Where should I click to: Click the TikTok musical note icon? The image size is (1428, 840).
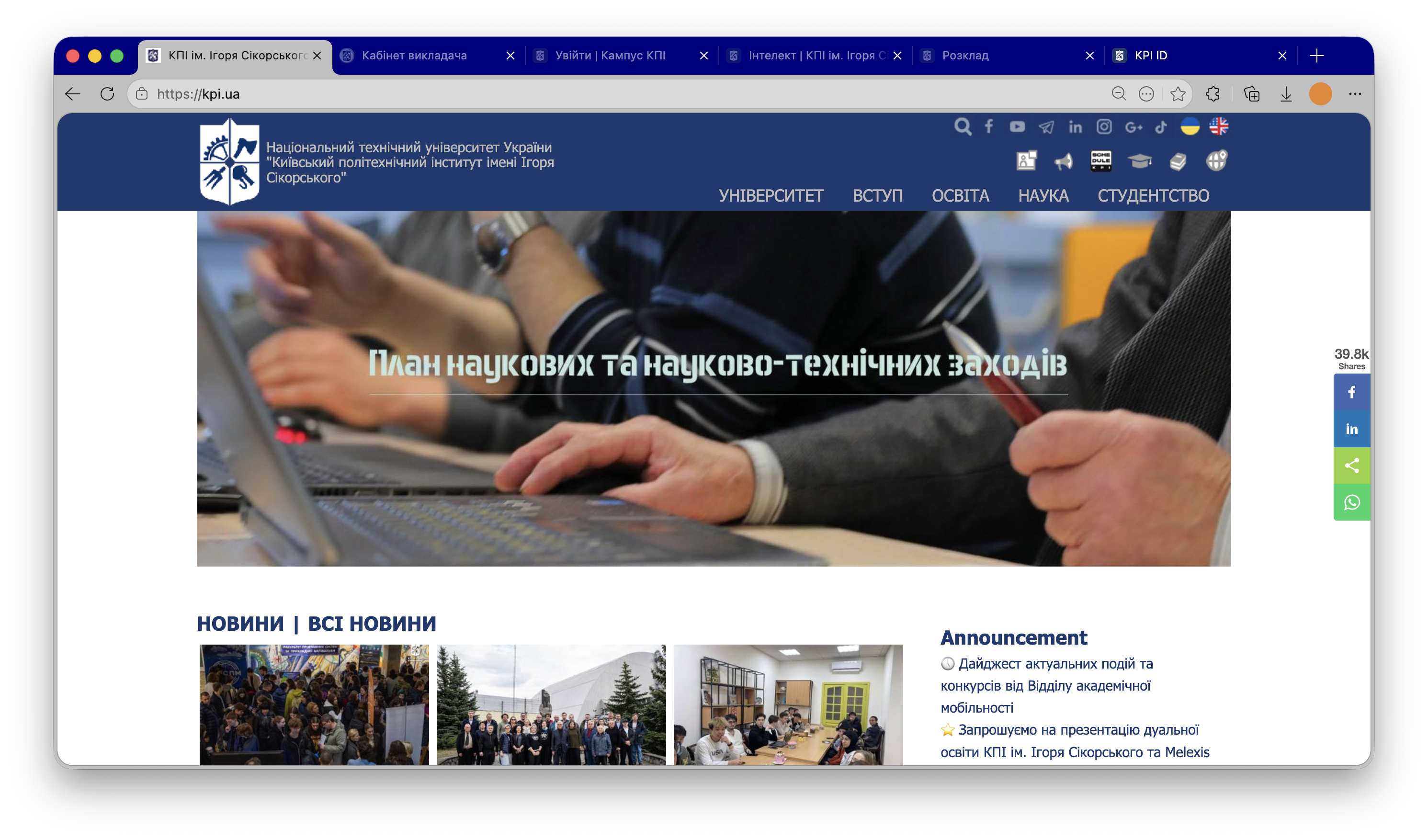point(1161,127)
